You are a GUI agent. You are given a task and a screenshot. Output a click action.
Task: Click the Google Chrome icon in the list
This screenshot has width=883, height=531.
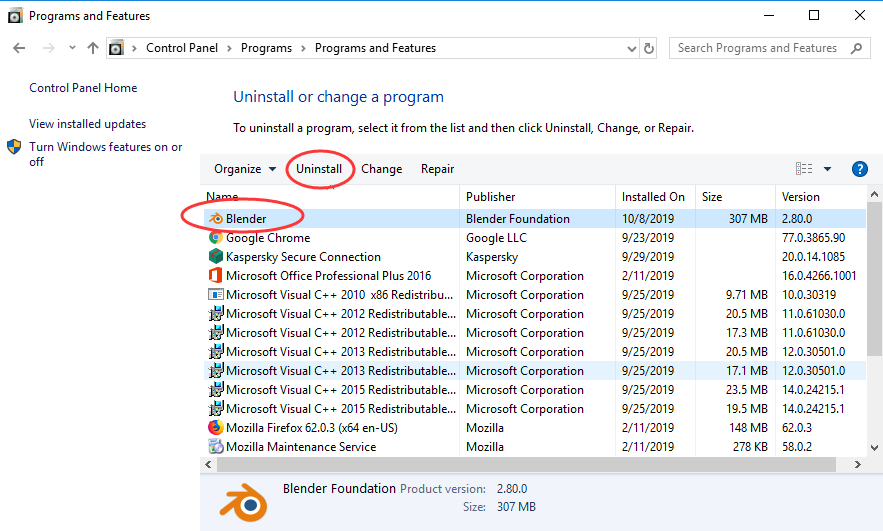tap(216, 238)
